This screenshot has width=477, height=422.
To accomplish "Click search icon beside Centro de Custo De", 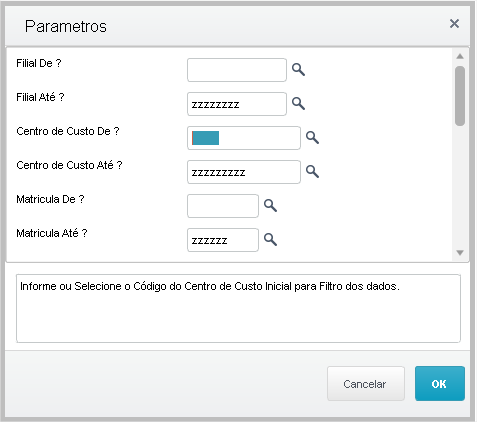I will click(312, 138).
